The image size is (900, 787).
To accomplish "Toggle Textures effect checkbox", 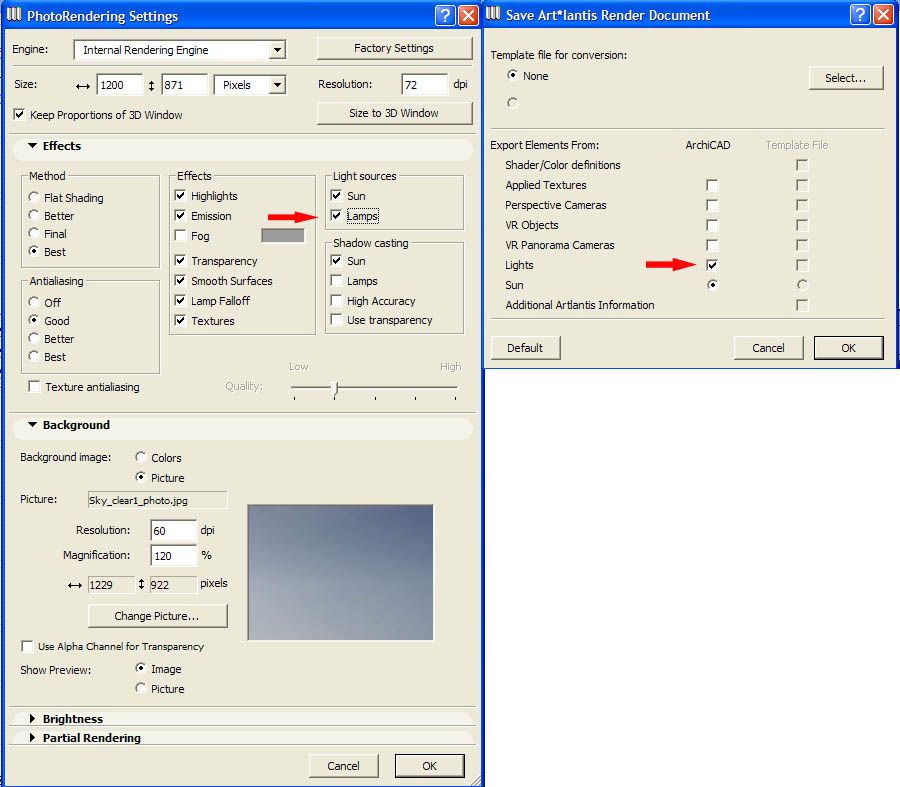I will (180, 320).
